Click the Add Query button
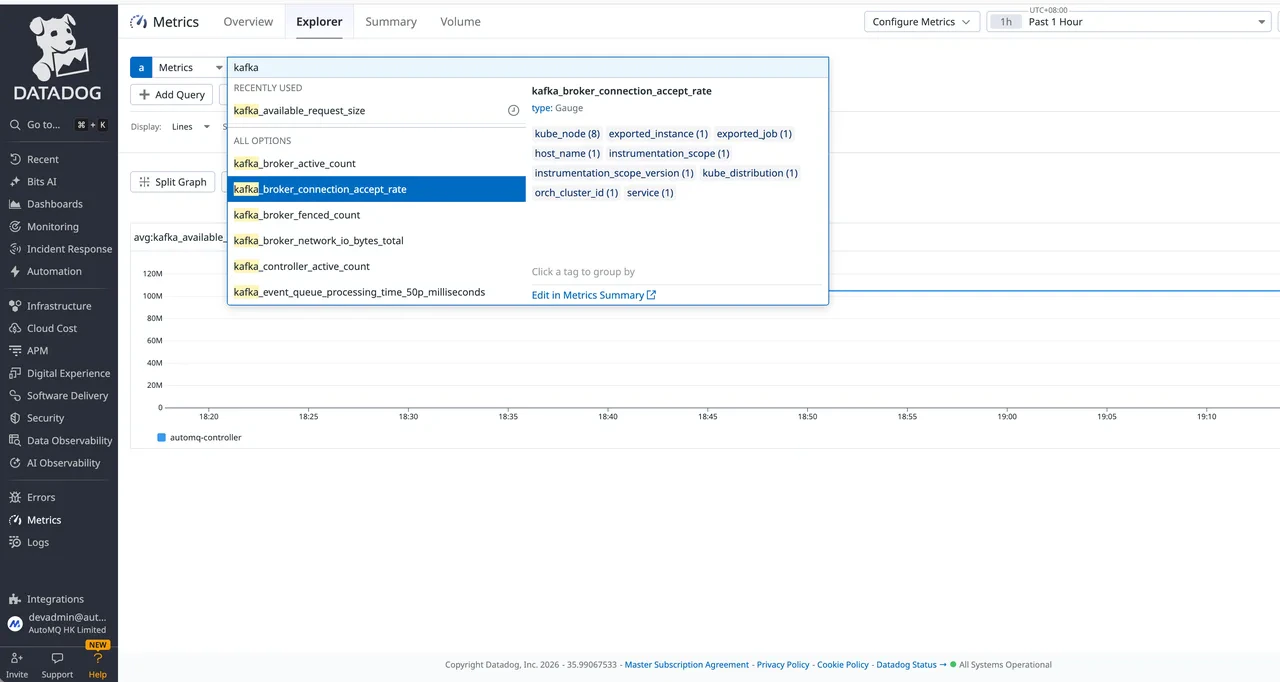This screenshot has width=1280, height=682. pyautogui.click(x=171, y=94)
